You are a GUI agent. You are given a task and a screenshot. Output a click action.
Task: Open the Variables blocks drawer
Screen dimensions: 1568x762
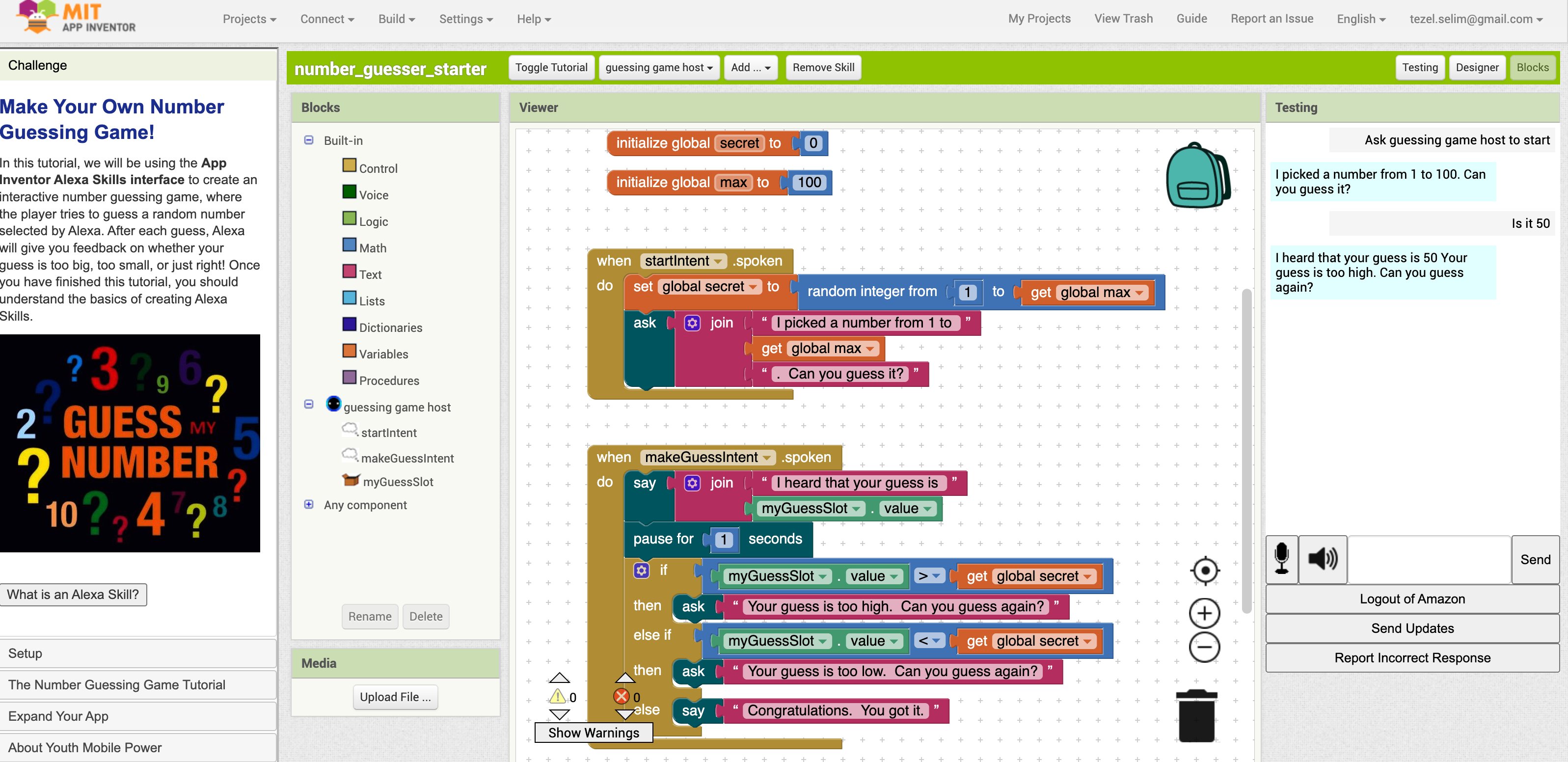coord(383,354)
